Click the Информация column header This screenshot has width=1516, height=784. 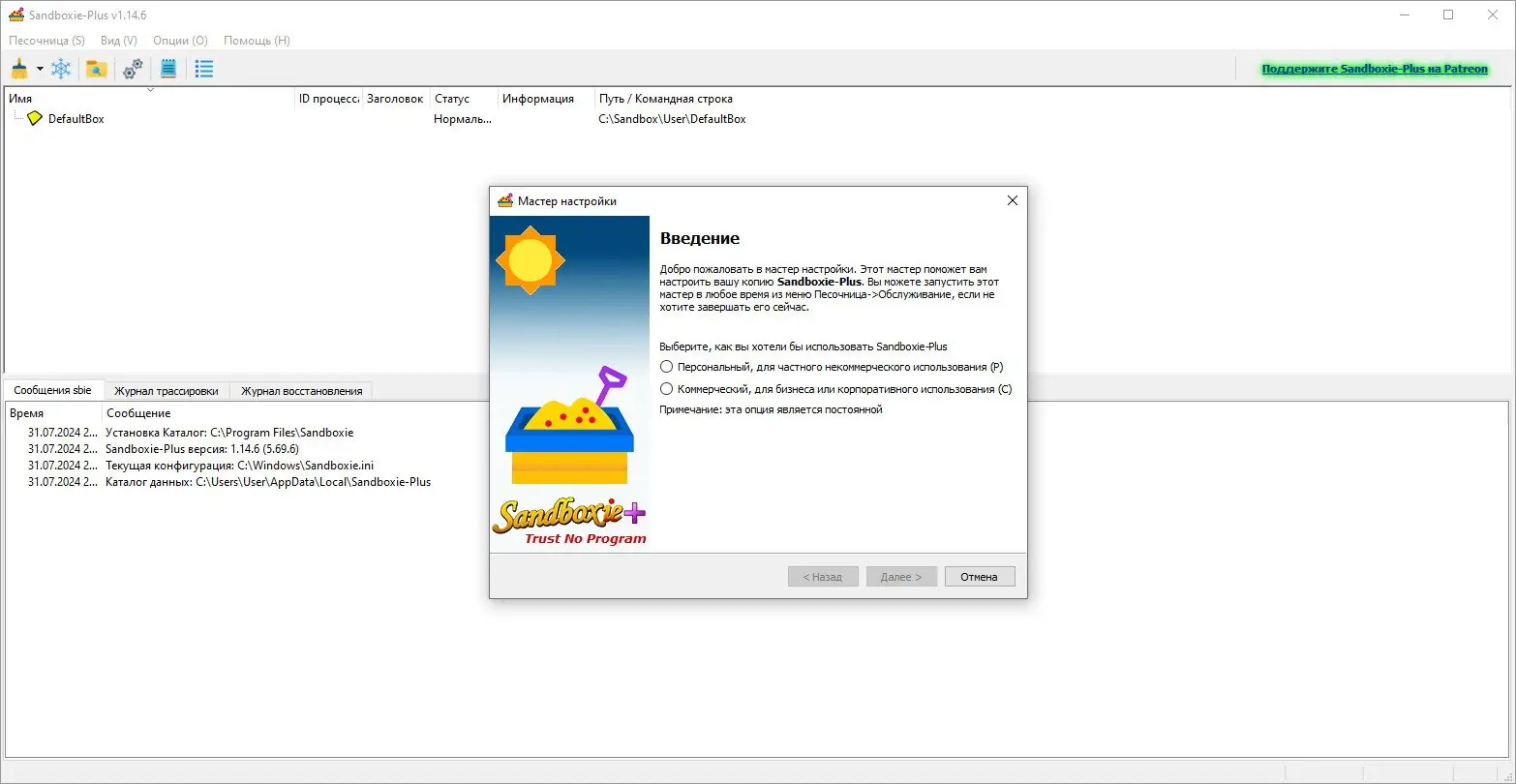pos(547,98)
